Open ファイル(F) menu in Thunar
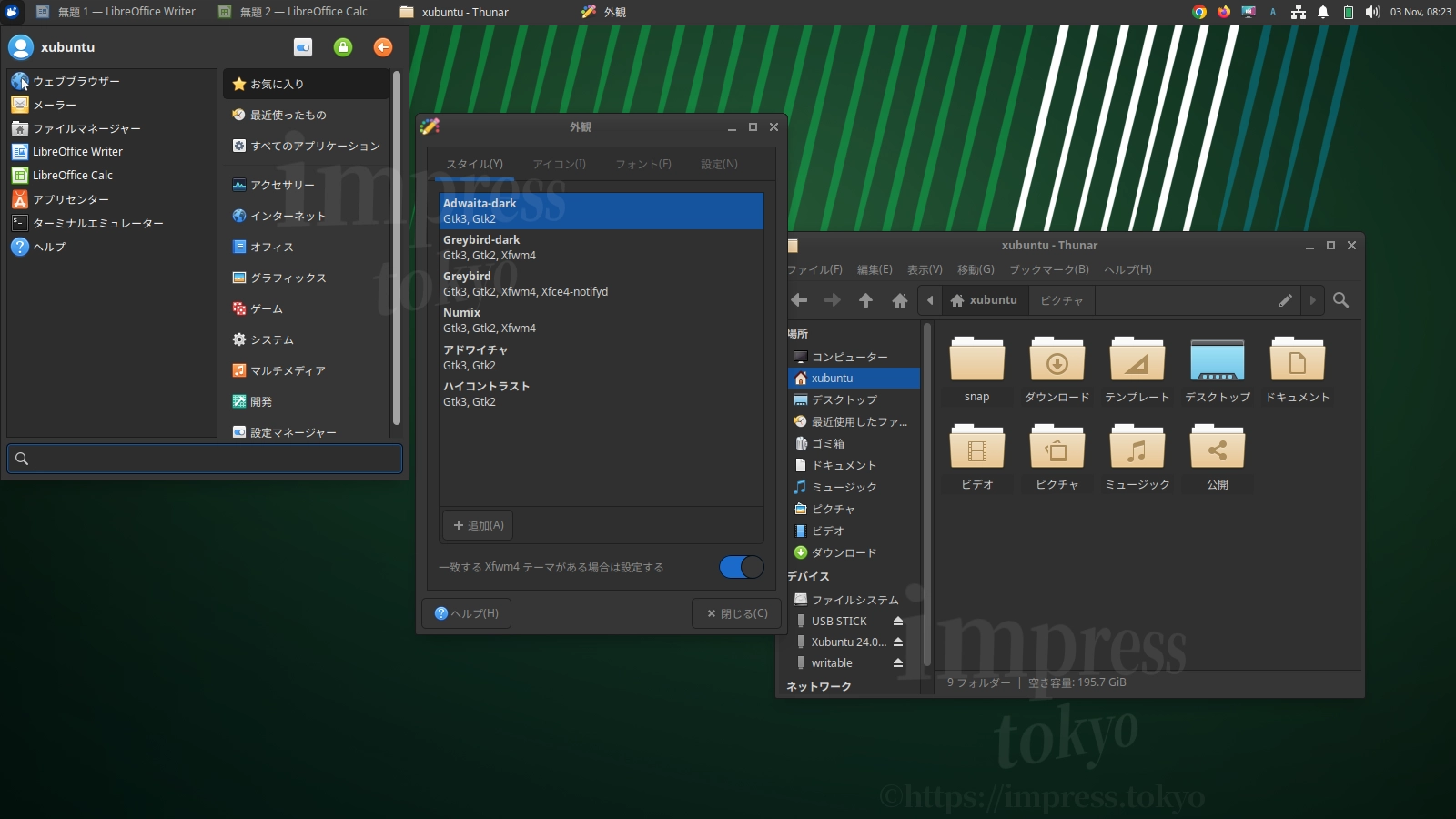Viewport: 1456px width, 819px height. pos(814,269)
